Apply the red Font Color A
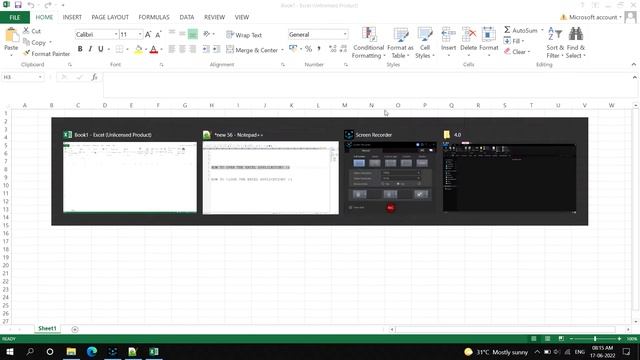640x360 pixels. pos(153,49)
